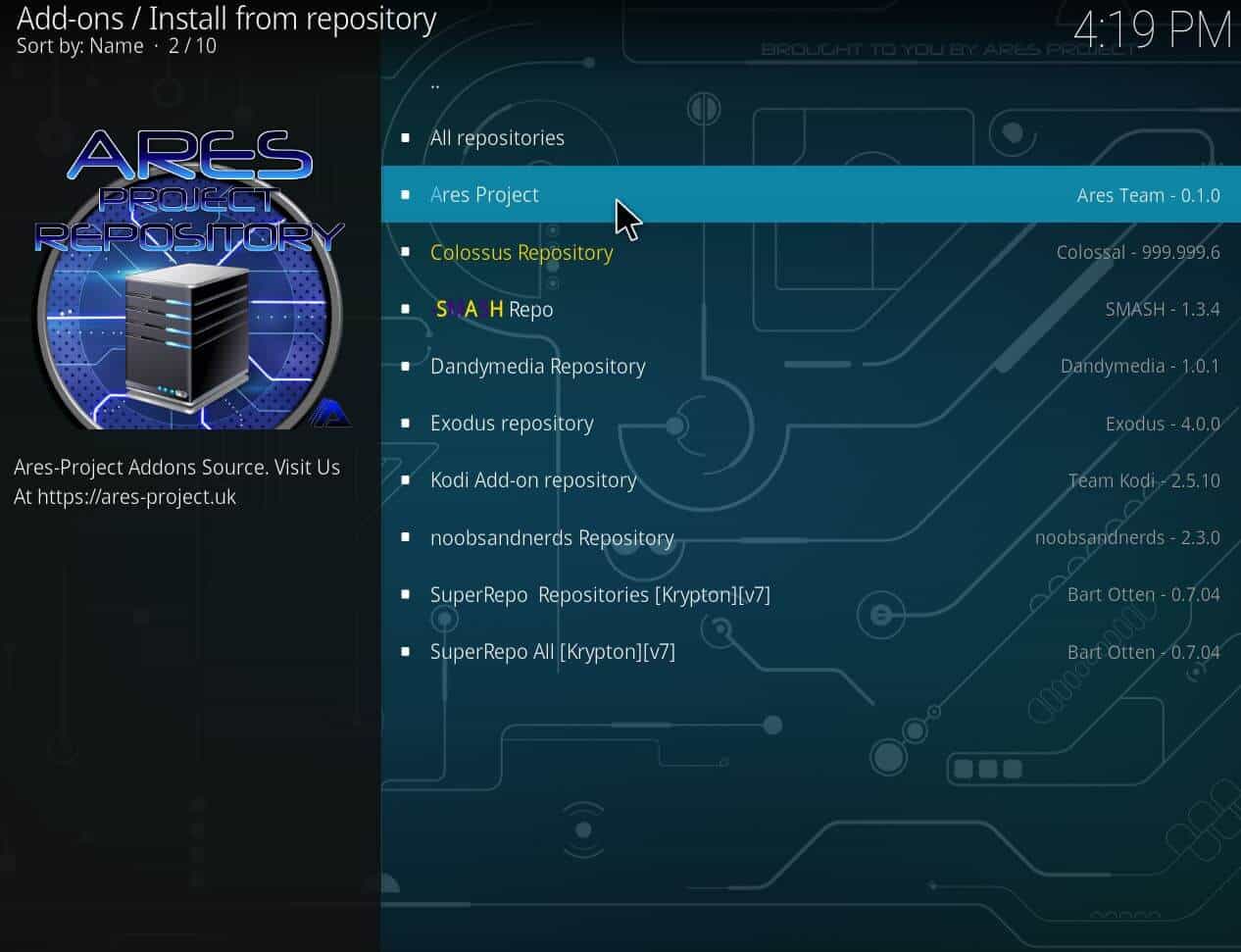Open noobsandnerds Repository

point(811,537)
